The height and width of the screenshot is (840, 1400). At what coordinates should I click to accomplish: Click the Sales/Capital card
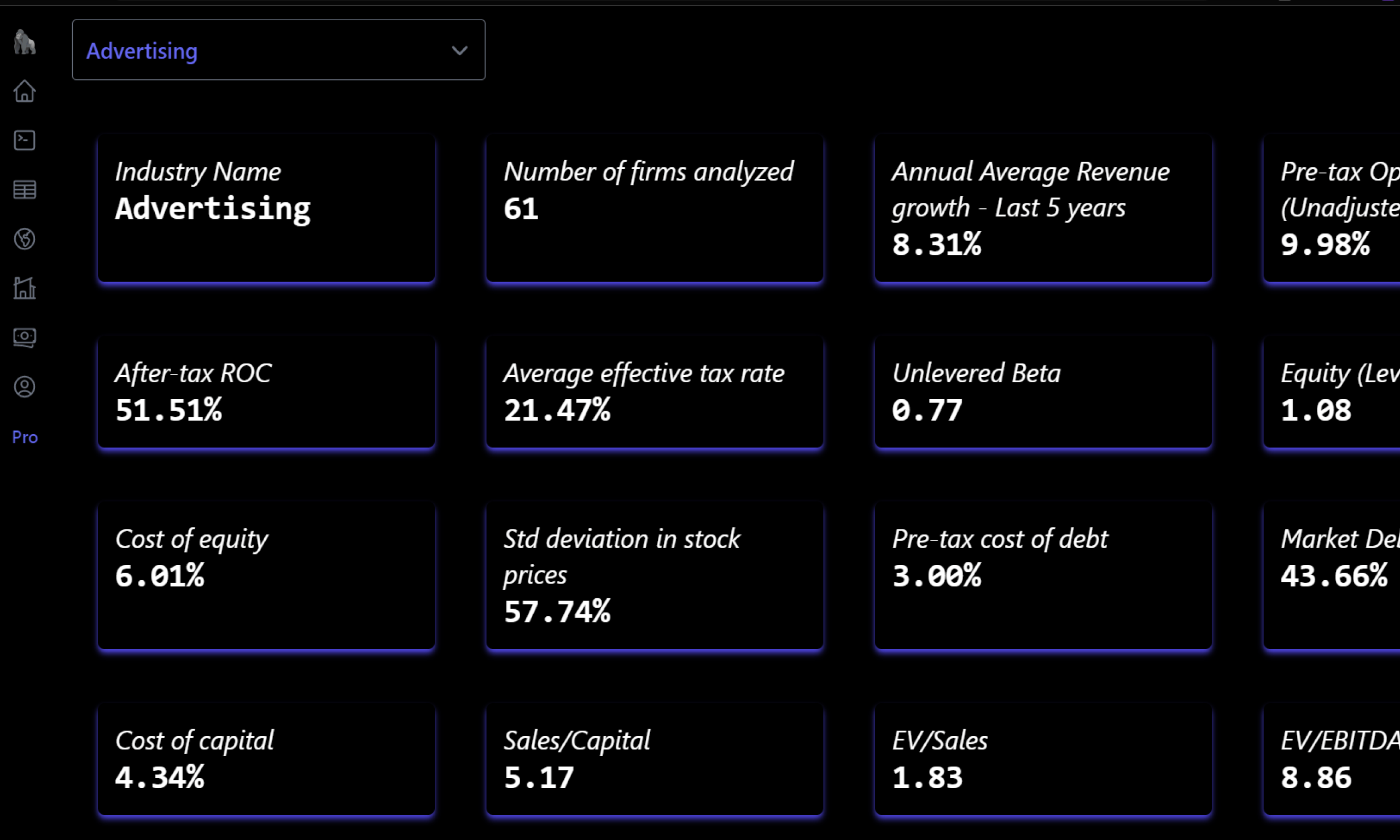(654, 759)
